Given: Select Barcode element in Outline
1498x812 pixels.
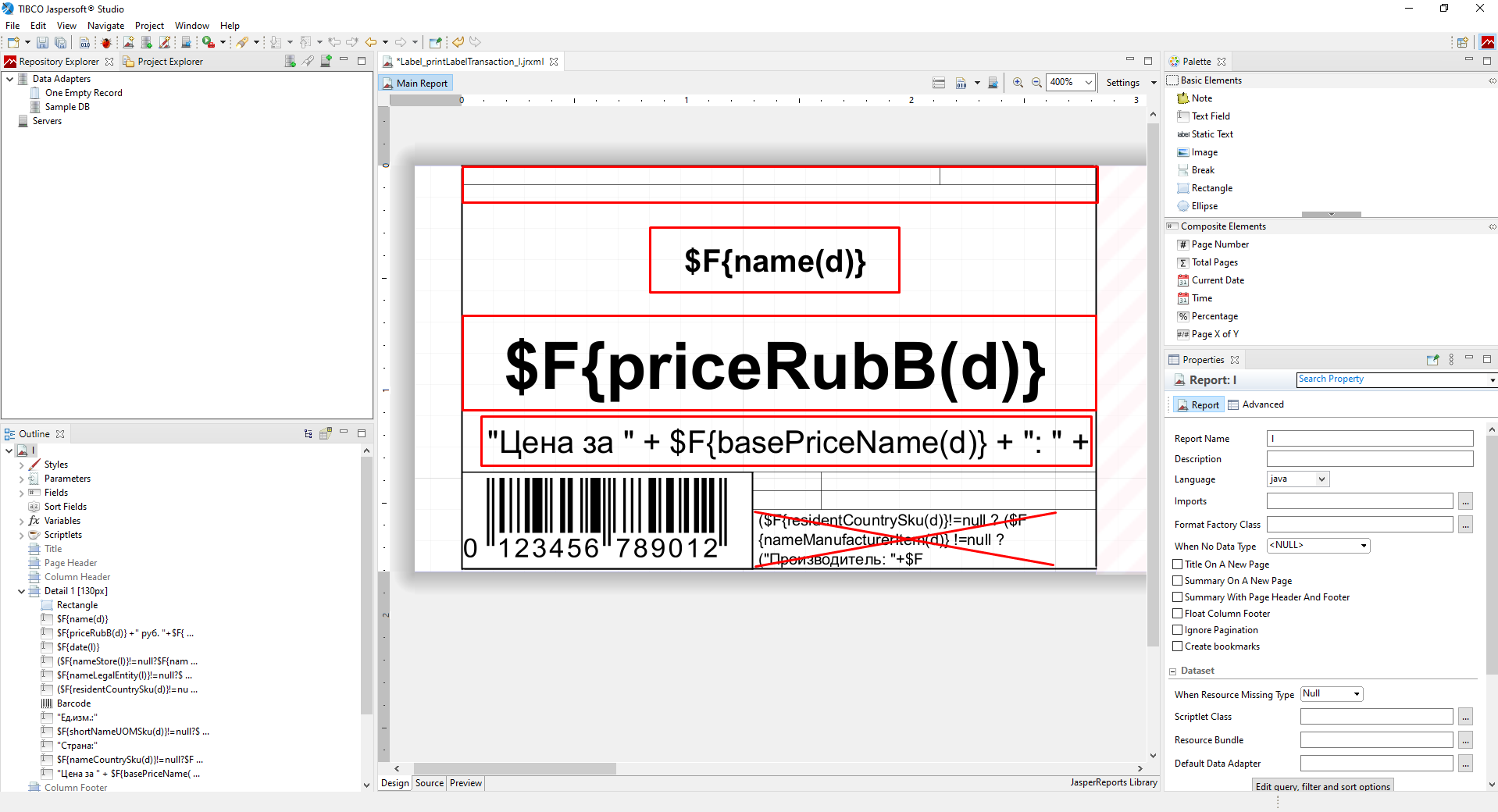Looking at the screenshot, I should coord(73,703).
